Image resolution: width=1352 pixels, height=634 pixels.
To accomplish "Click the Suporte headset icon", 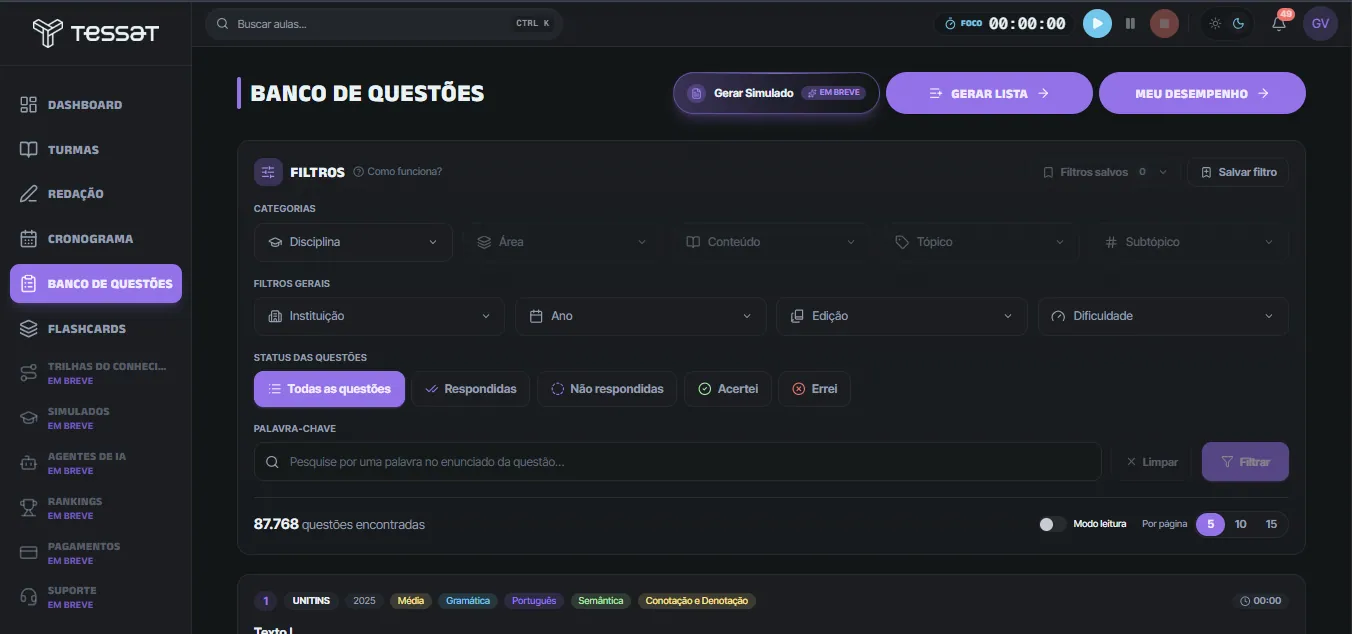I will [x=29, y=597].
